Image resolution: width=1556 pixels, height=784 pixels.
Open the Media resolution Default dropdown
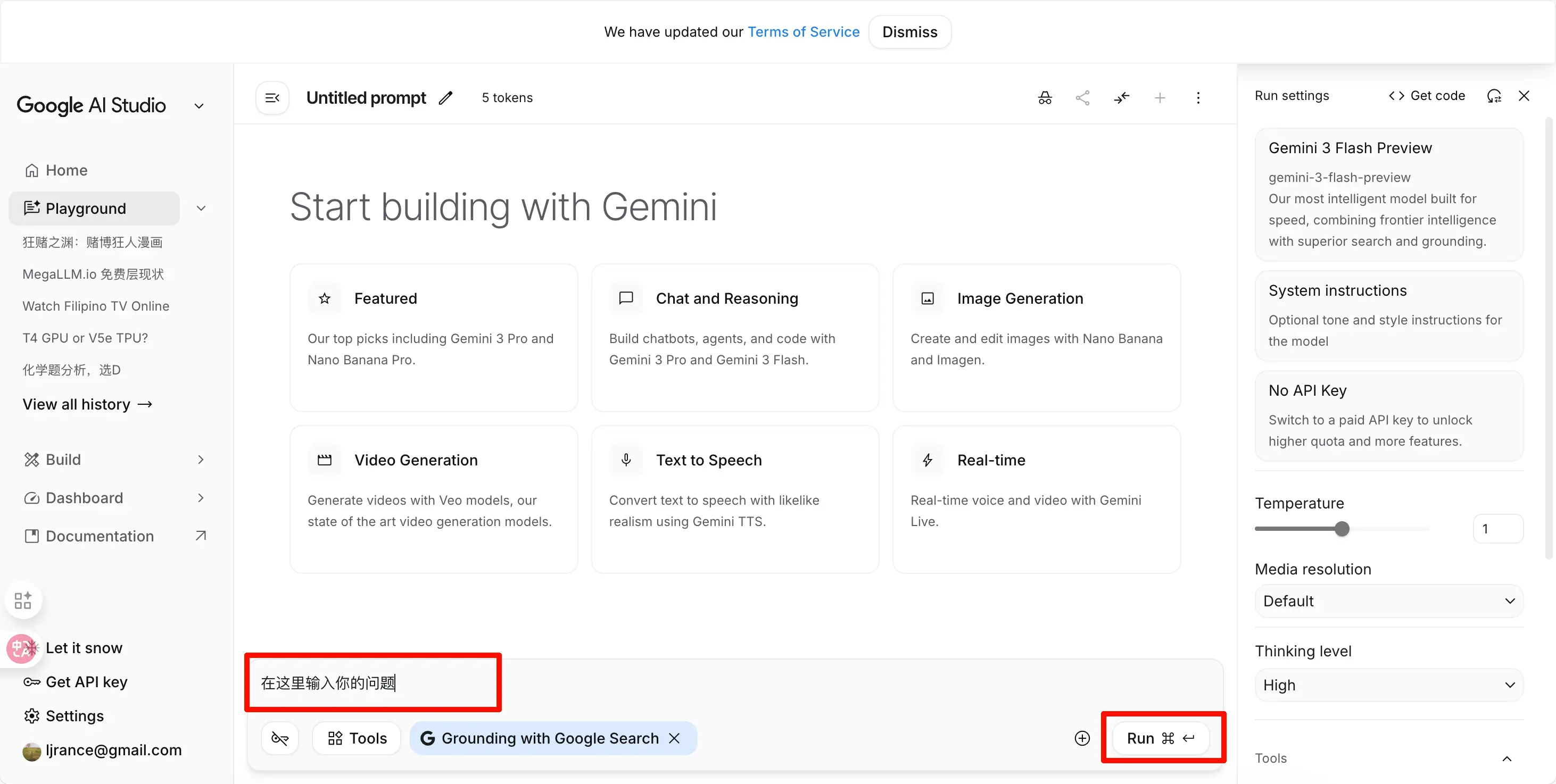pos(1389,601)
